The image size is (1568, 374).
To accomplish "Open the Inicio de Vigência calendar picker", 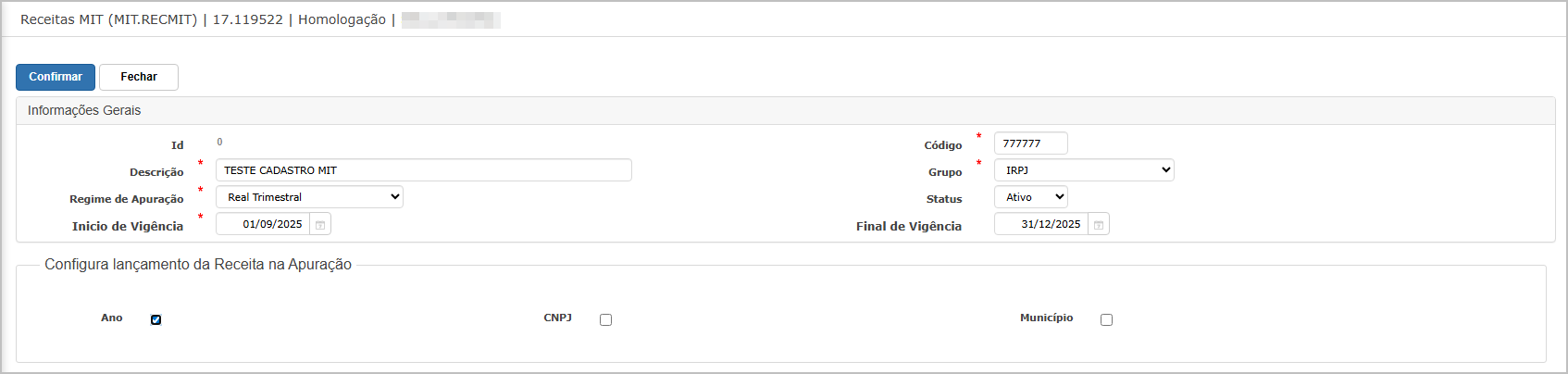I will [320, 225].
